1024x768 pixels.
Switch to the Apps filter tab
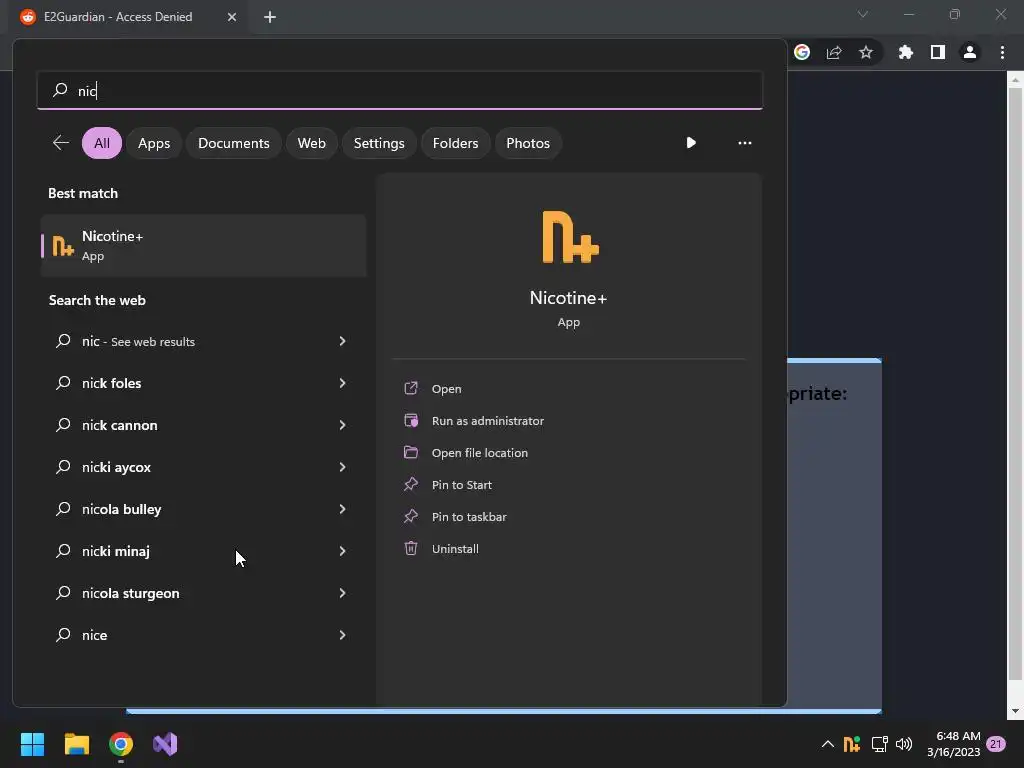click(x=154, y=143)
